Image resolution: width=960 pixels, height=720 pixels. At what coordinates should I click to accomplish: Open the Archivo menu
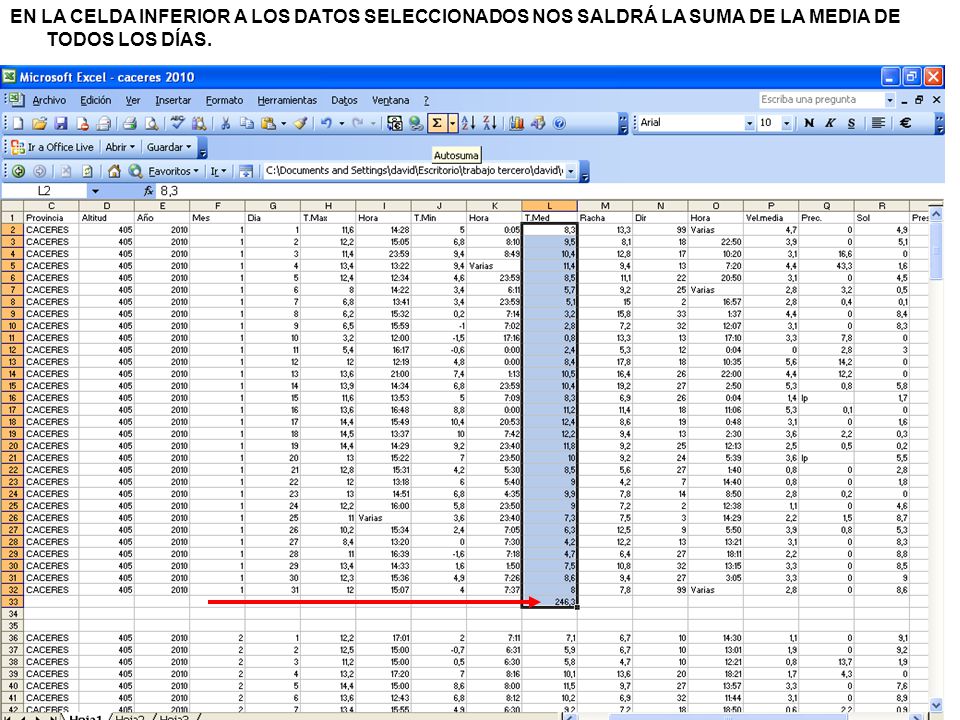[49, 100]
